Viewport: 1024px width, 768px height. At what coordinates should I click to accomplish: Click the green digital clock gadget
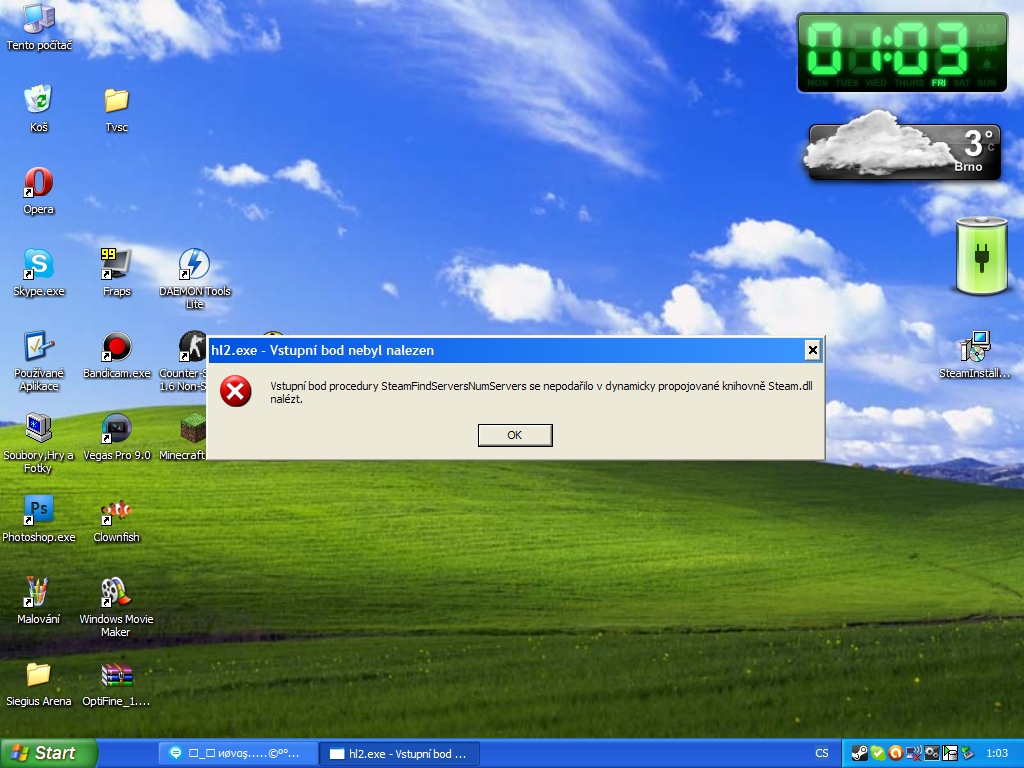click(x=902, y=52)
